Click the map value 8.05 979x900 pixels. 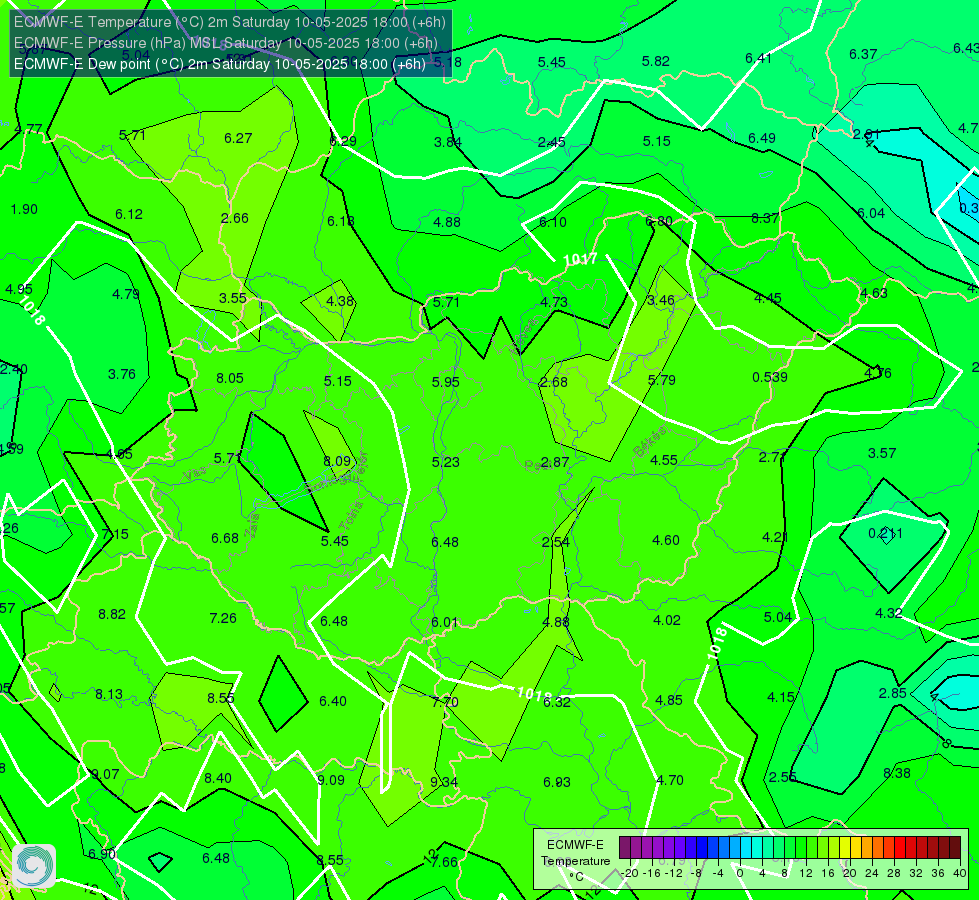230,378
